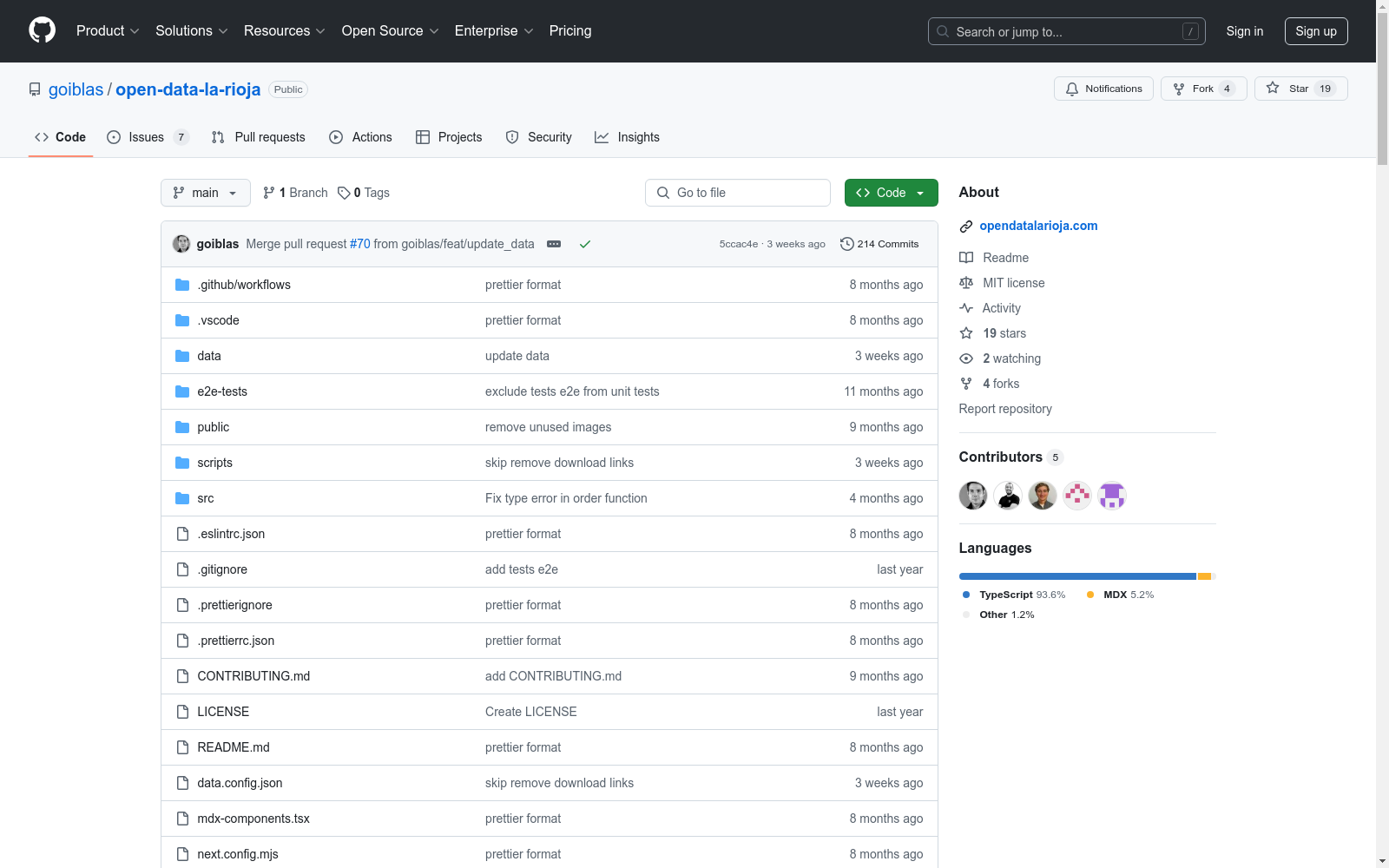Switch to the Security tab

click(539, 137)
